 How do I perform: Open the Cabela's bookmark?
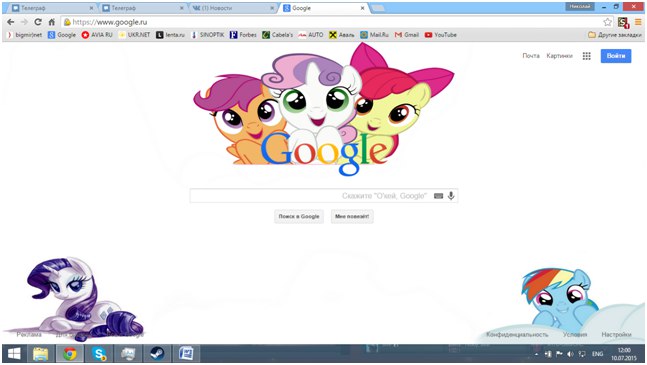click(x=277, y=35)
